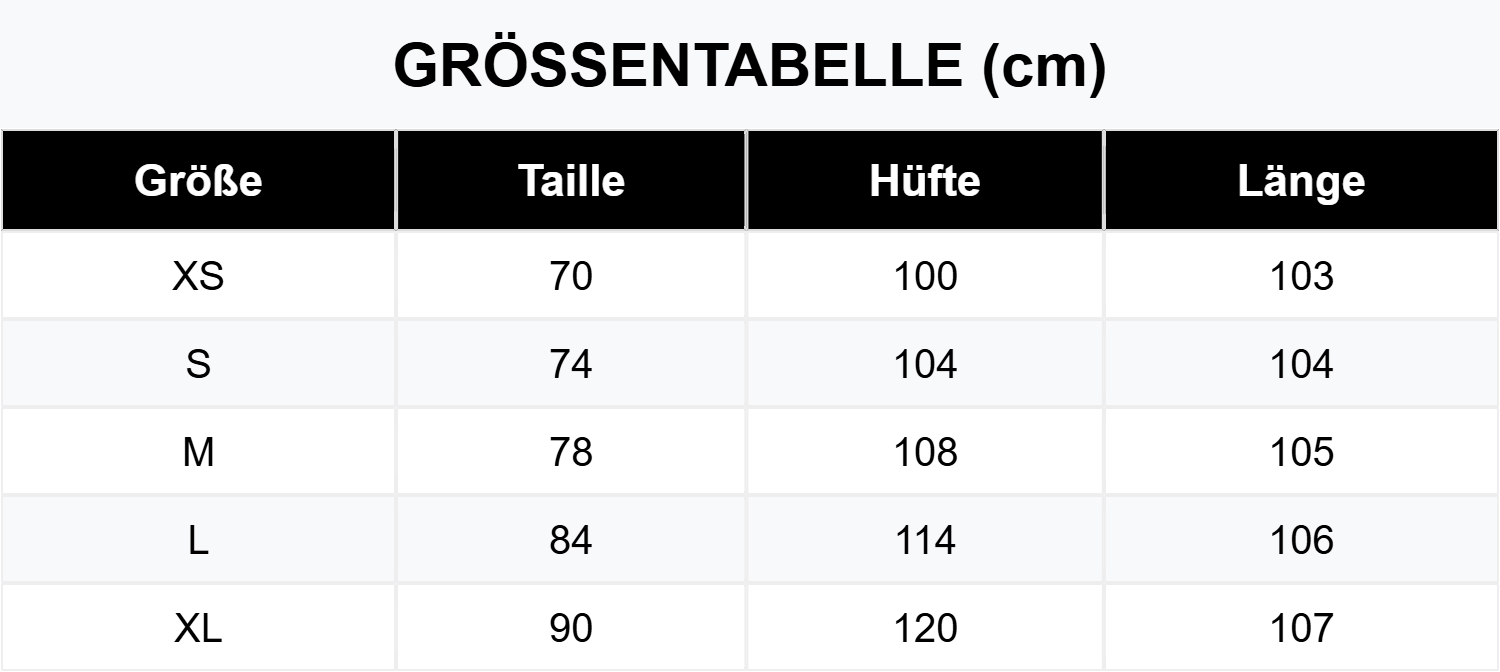
Task: Select Taille value 90 for XL
Action: pos(571,628)
